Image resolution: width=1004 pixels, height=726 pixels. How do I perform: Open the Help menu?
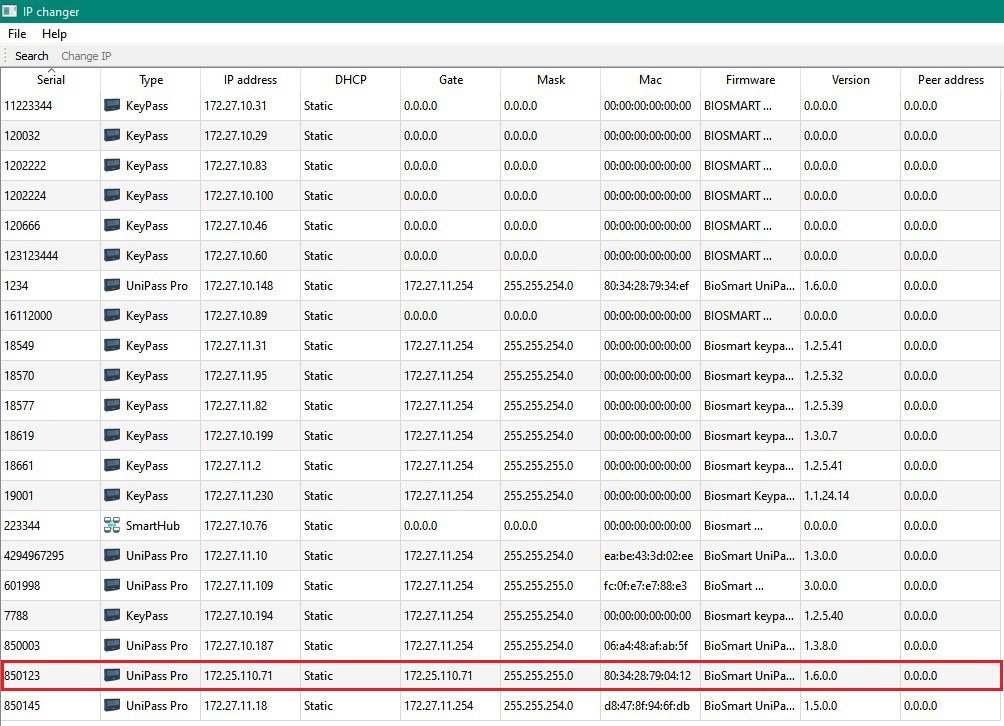(x=54, y=34)
